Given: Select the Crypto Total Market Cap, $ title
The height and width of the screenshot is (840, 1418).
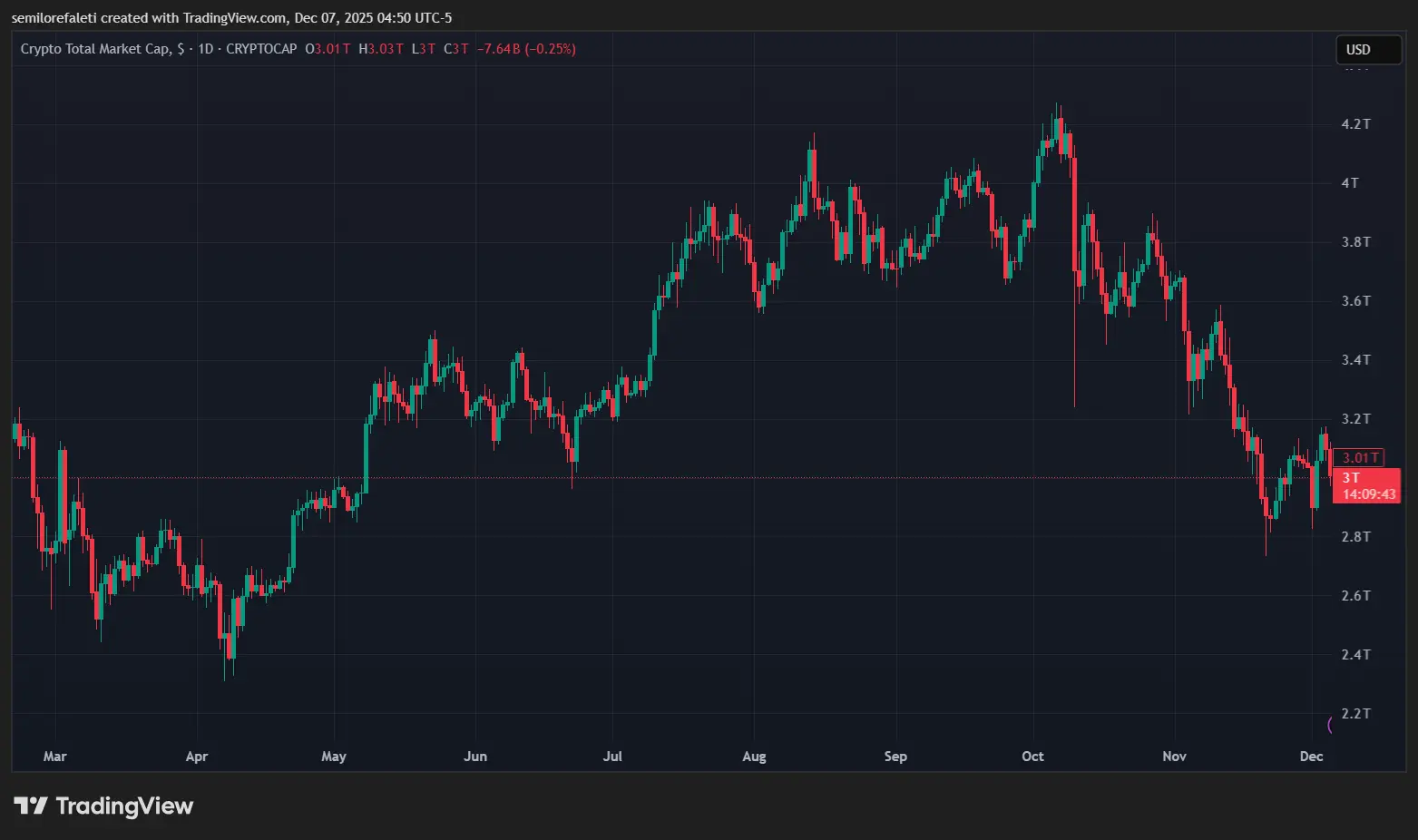Looking at the screenshot, I should 103,49.
